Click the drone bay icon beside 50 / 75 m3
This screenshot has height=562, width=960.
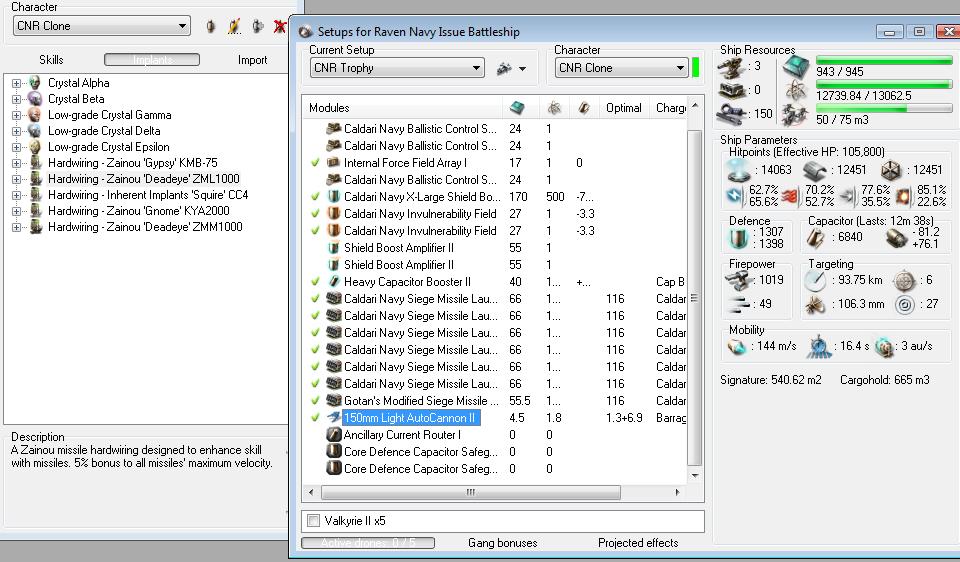coord(797,114)
